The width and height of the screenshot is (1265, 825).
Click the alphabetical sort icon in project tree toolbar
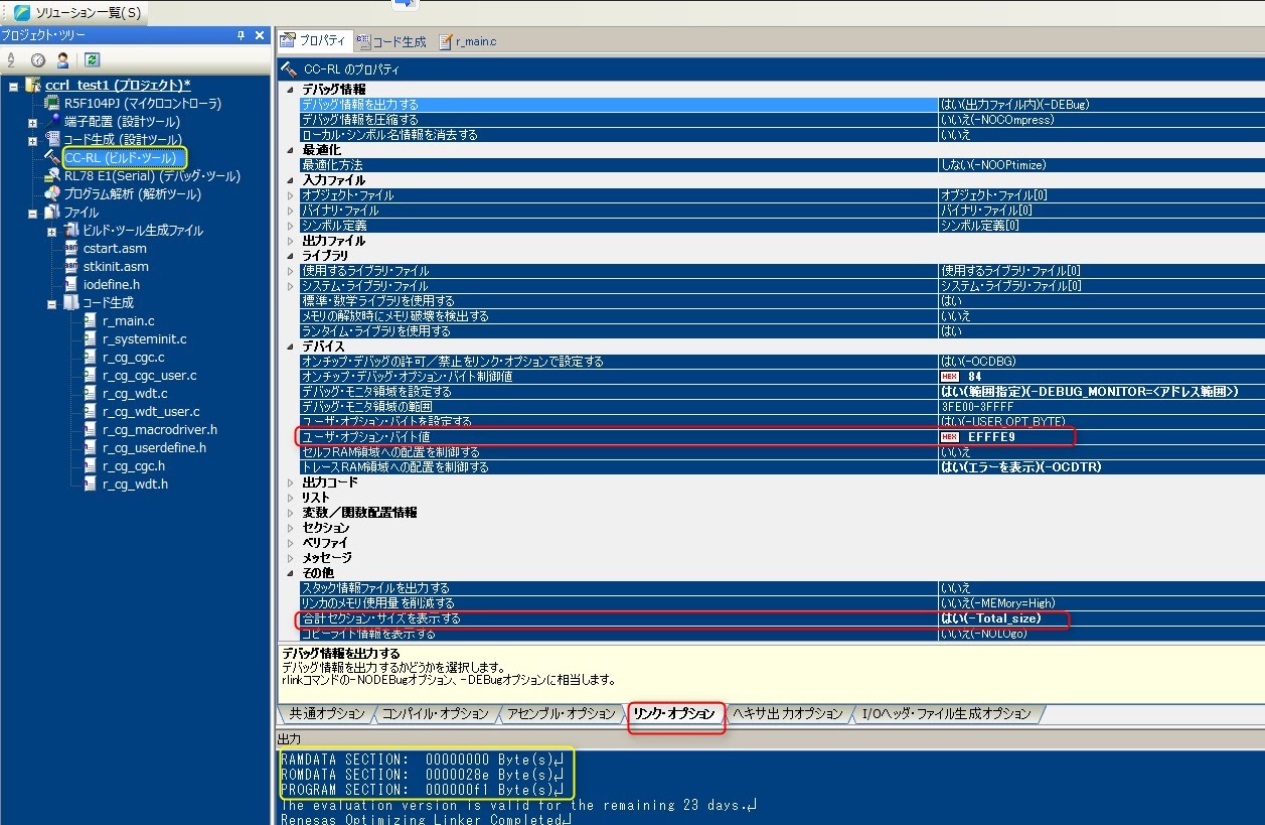[x=11, y=60]
